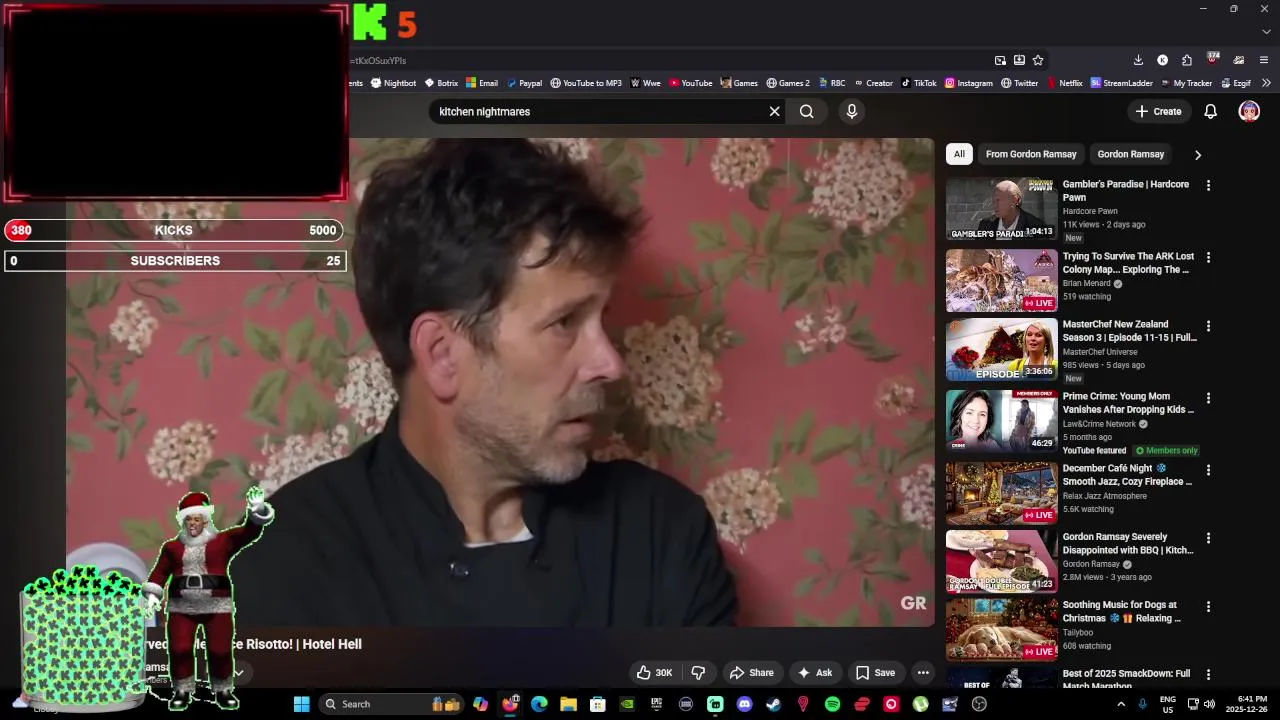Viewport: 1280px width, 720px height.
Task: Open File Explorer from taskbar
Action: [x=568, y=704]
